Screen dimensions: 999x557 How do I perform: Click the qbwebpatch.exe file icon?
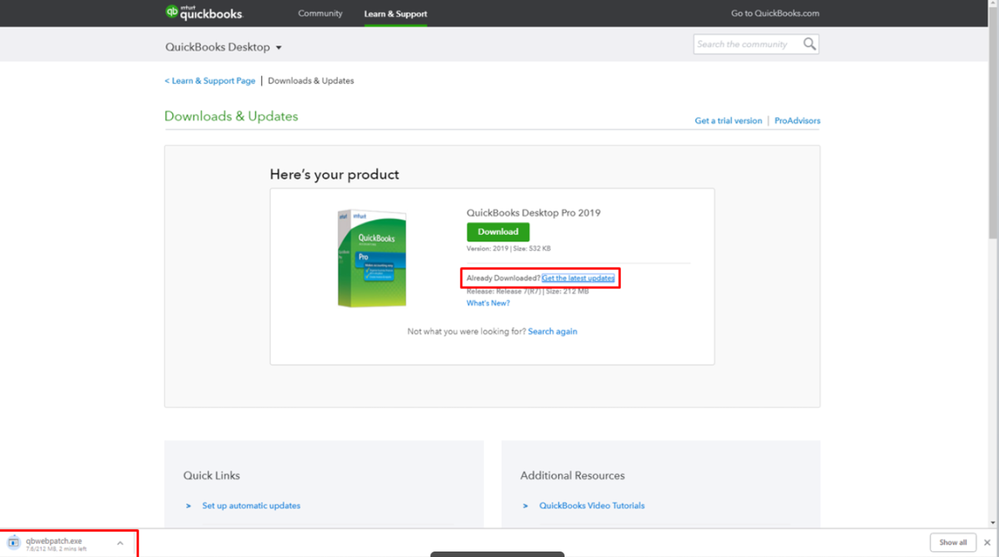coord(13,543)
